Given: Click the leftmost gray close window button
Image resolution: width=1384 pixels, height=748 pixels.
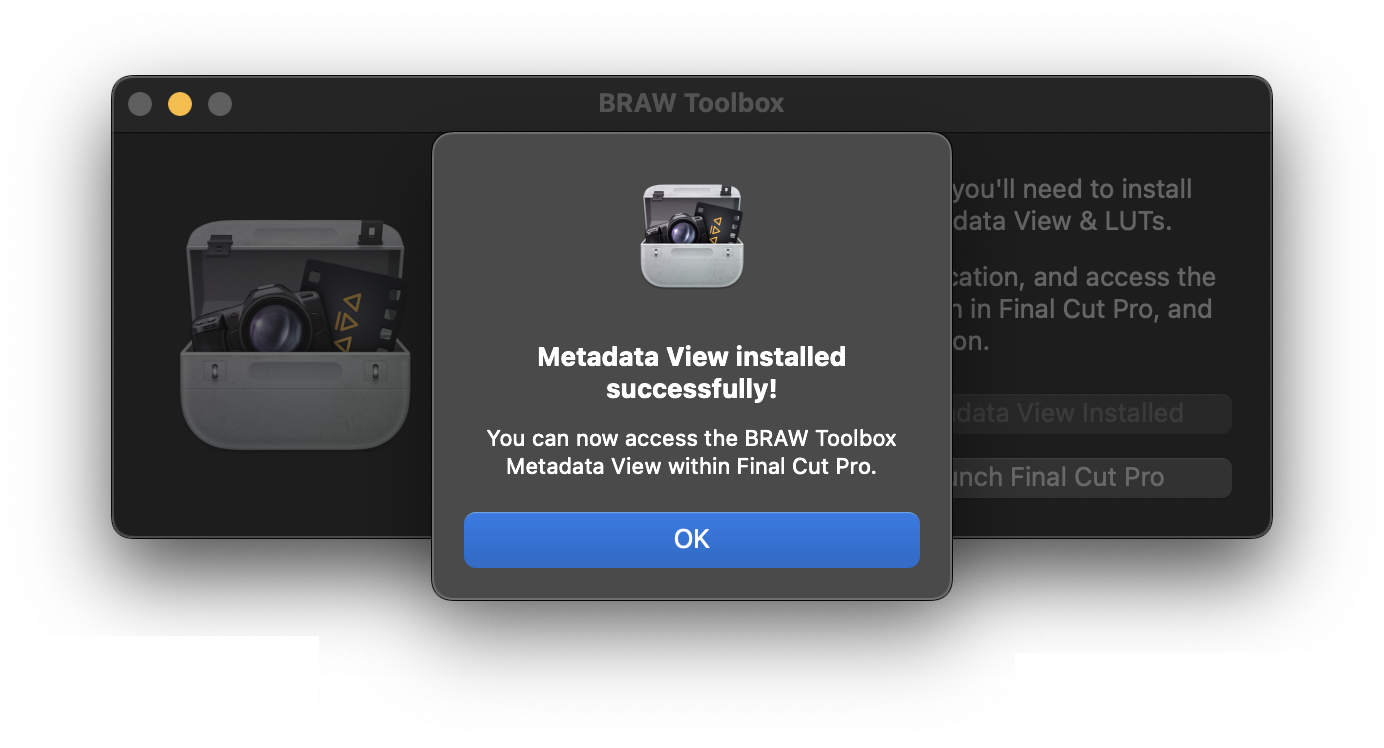Looking at the screenshot, I should pyautogui.click(x=140, y=104).
